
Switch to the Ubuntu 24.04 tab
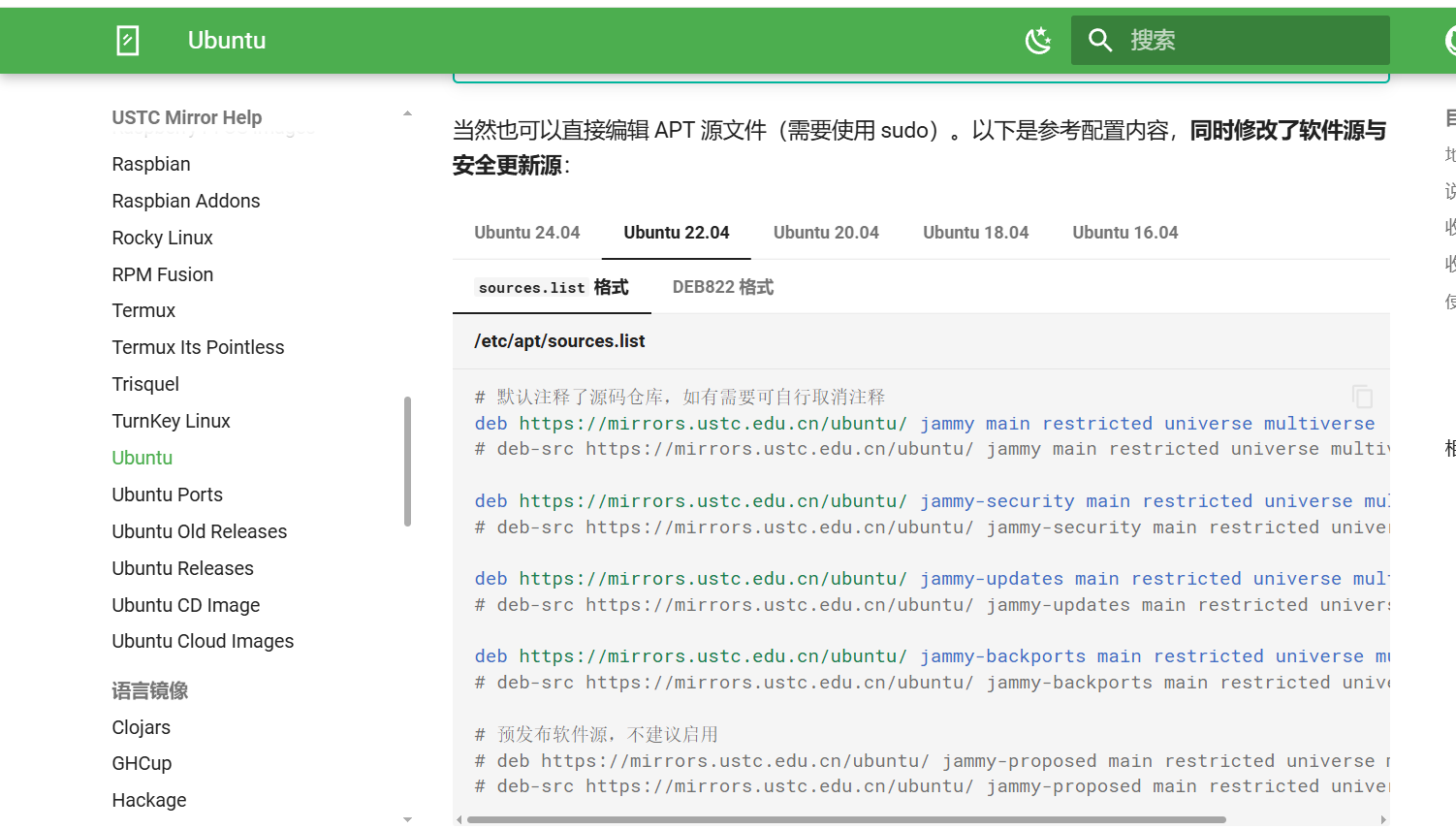(526, 233)
